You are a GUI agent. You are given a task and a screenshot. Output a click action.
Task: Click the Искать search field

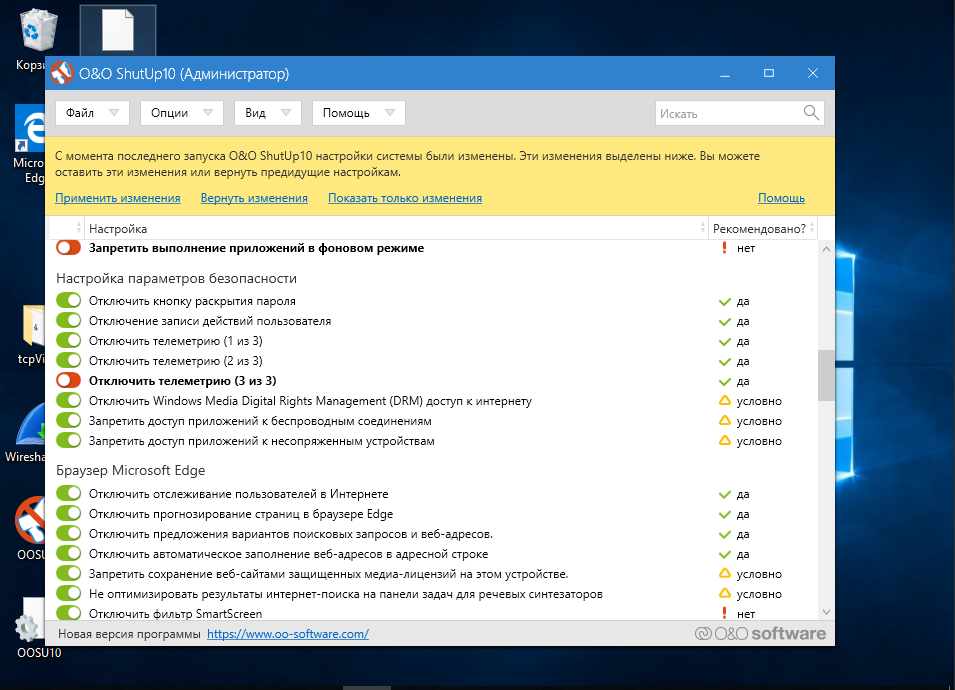728,113
